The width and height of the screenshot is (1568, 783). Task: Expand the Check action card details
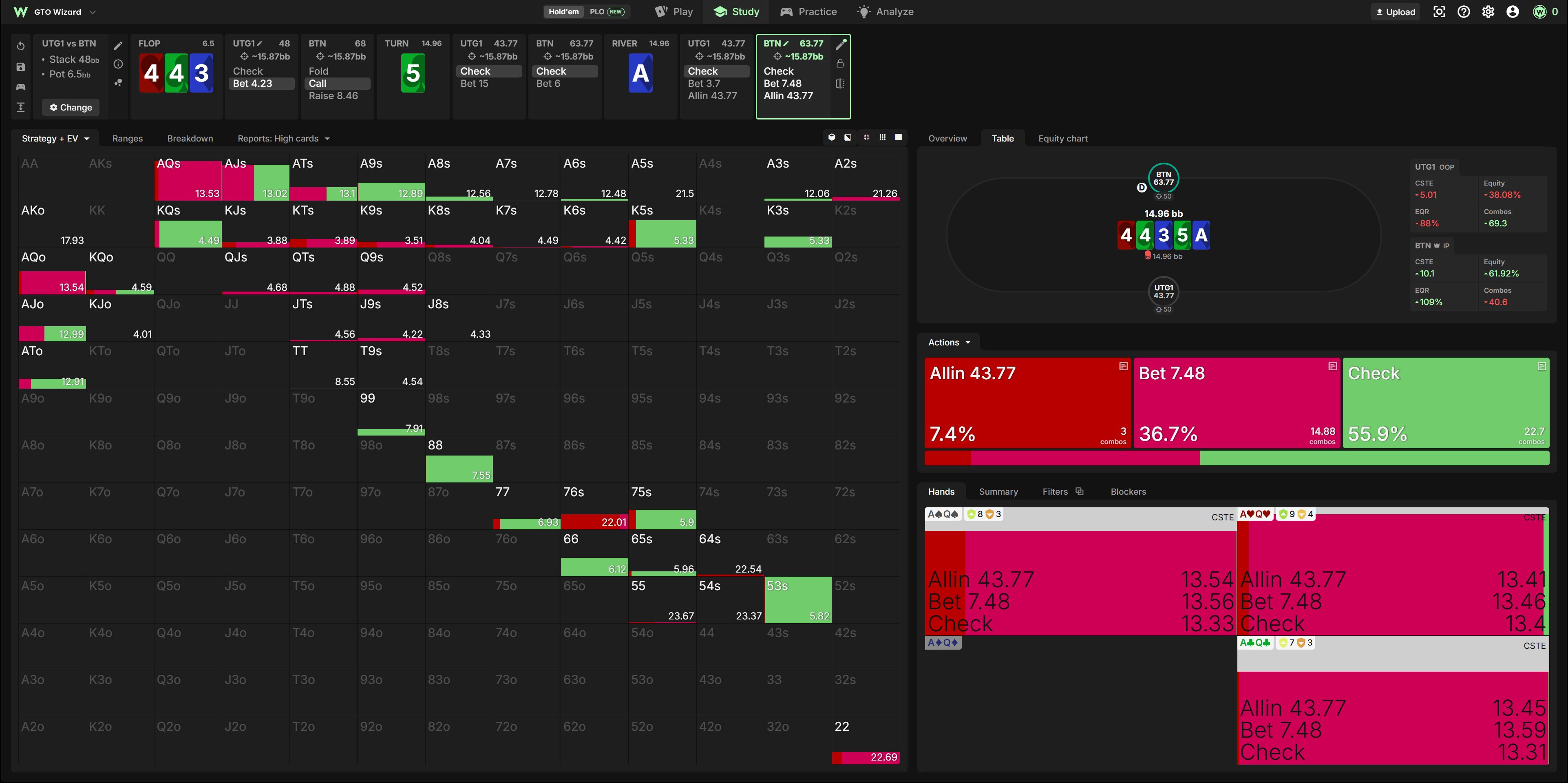1541,366
